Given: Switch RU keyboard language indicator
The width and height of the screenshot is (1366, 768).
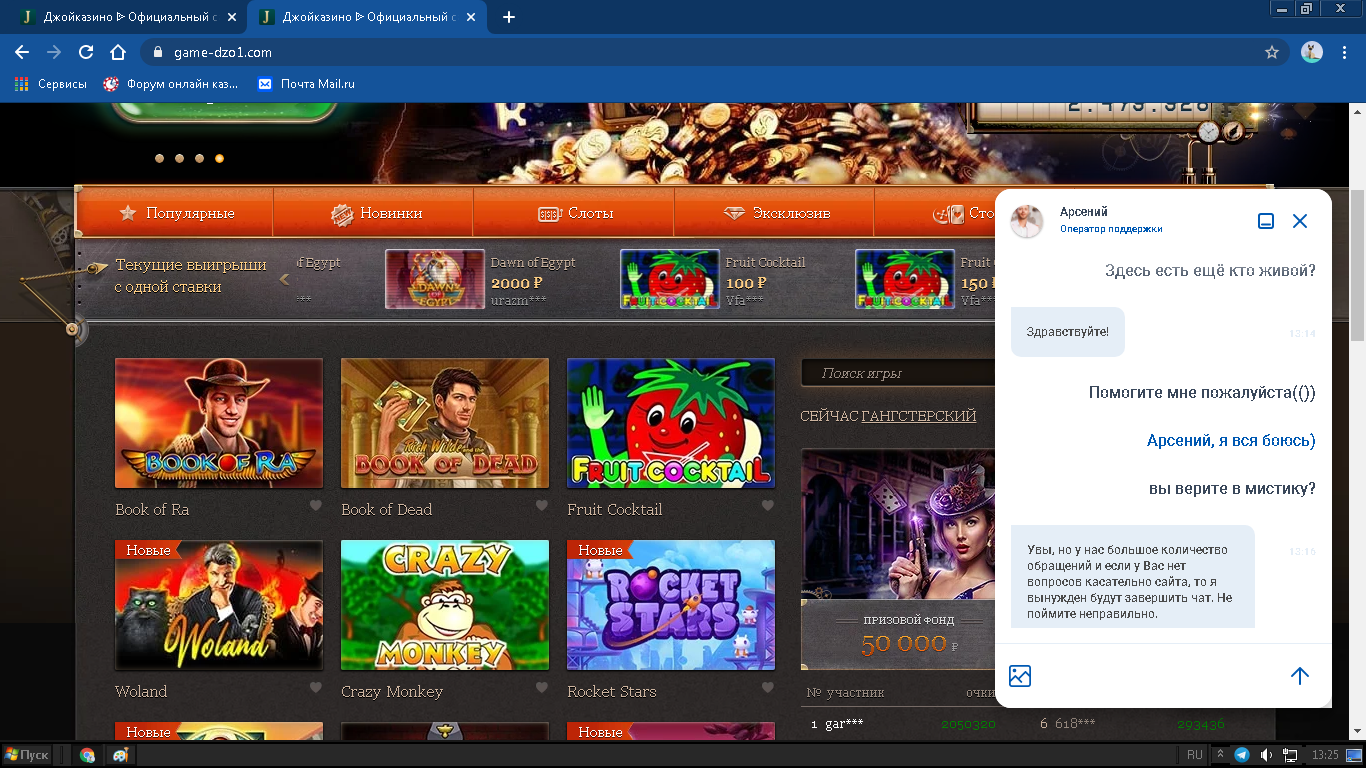Looking at the screenshot, I should coord(1195,755).
